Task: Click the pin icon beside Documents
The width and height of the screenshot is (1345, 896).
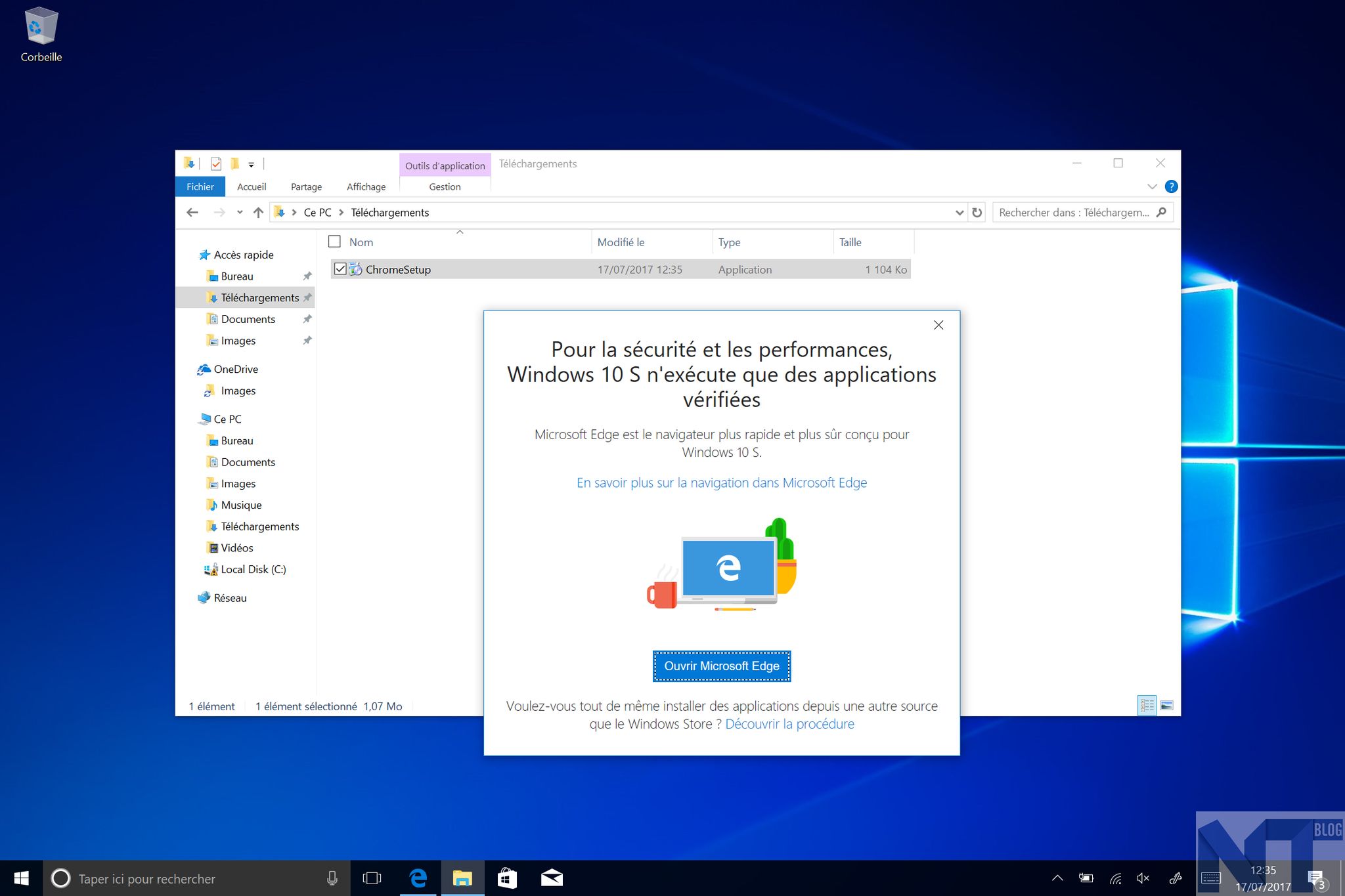Action: coord(307,319)
